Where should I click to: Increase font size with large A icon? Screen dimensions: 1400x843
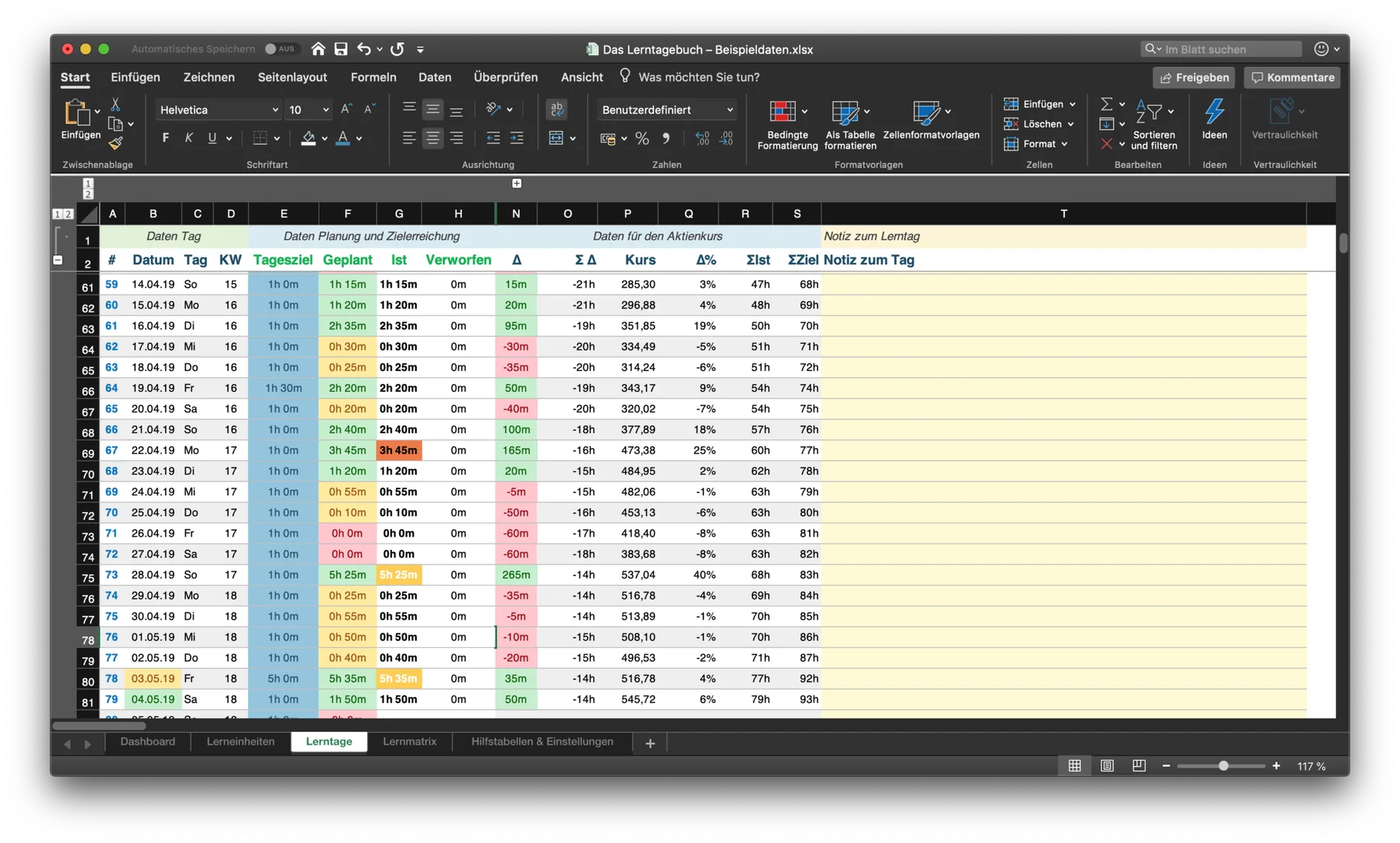click(347, 110)
